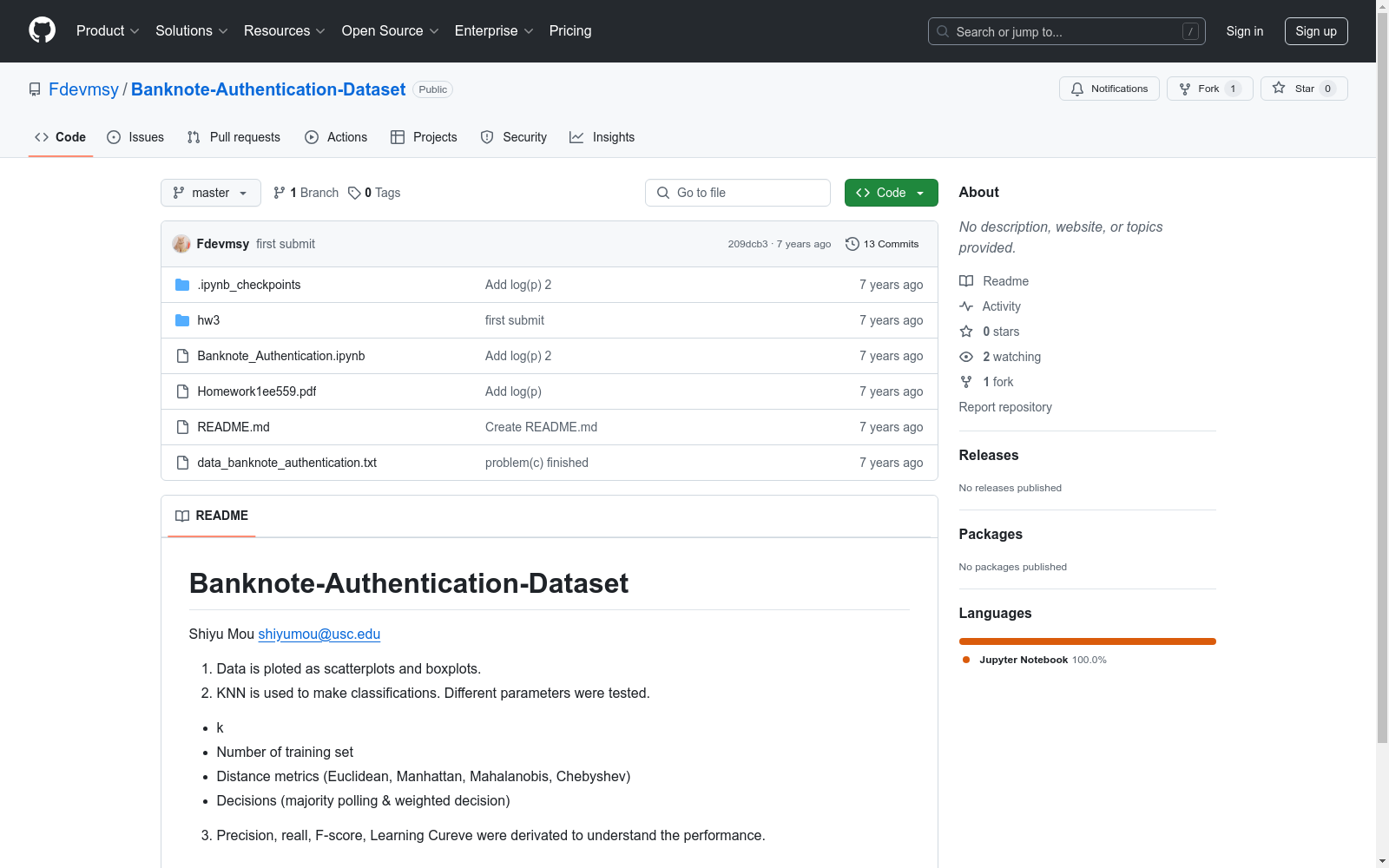Open the .ipynb_checkpoints folder
This screenshot has width=1389, height=868.
248,285
